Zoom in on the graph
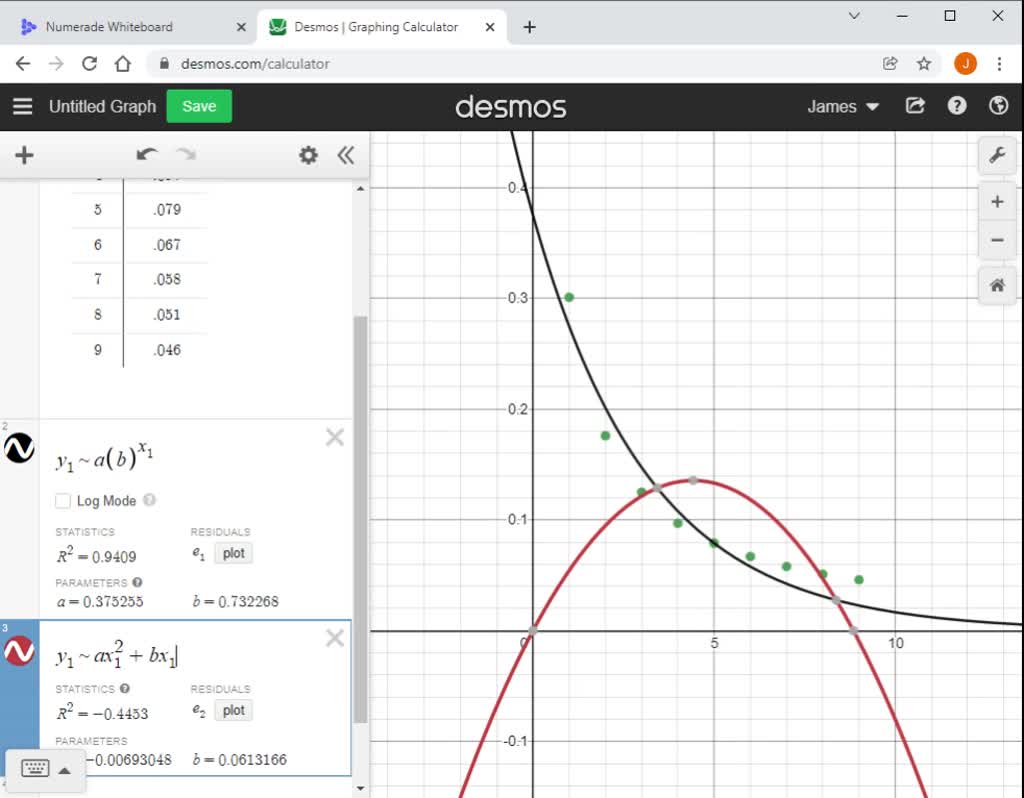Viewport: 1024px width, 798px height. pyautogui.click(x=997, y=202)
